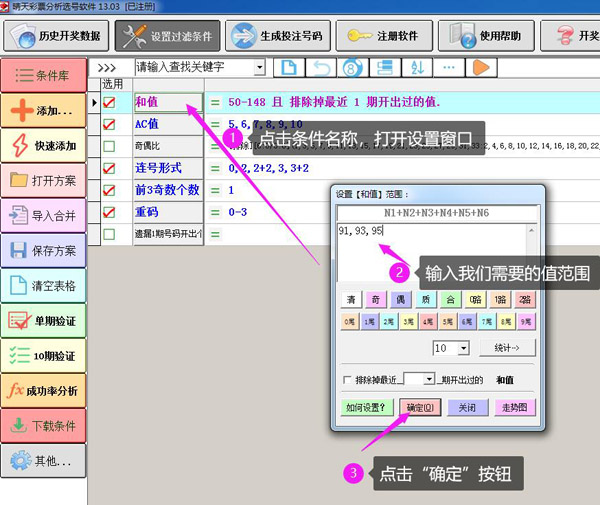Click the undo arrow icon
The width and height of the screenshot is (600, 505).
pos(320,68)
